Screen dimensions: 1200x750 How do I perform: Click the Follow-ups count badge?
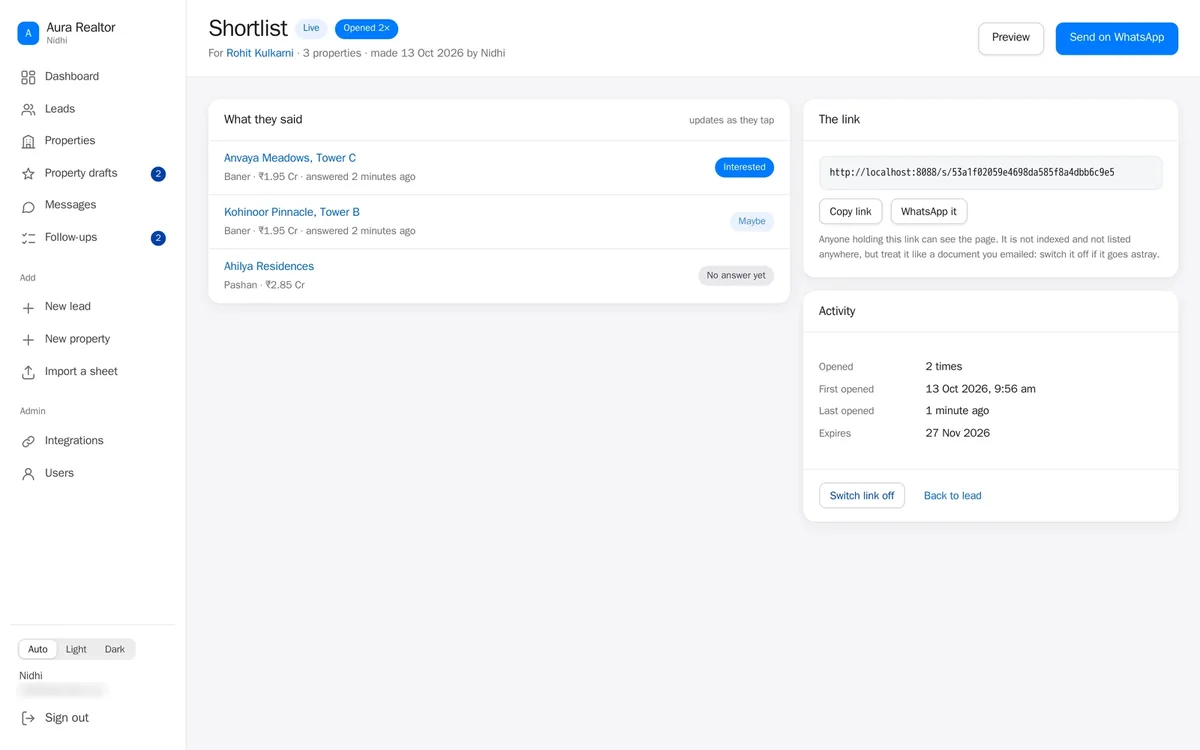158,238
